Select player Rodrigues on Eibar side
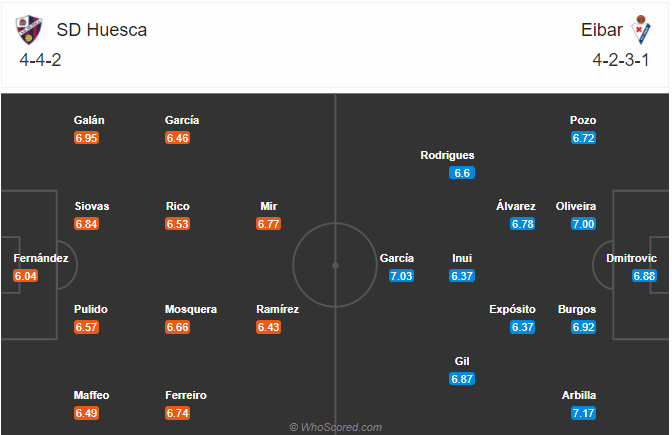 447,155
